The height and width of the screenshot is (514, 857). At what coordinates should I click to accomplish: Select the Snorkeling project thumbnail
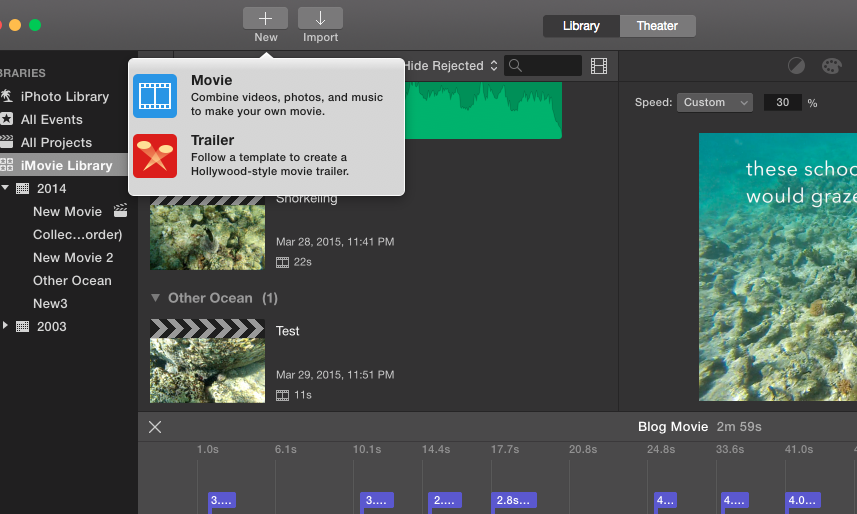(x=208, y=233)
